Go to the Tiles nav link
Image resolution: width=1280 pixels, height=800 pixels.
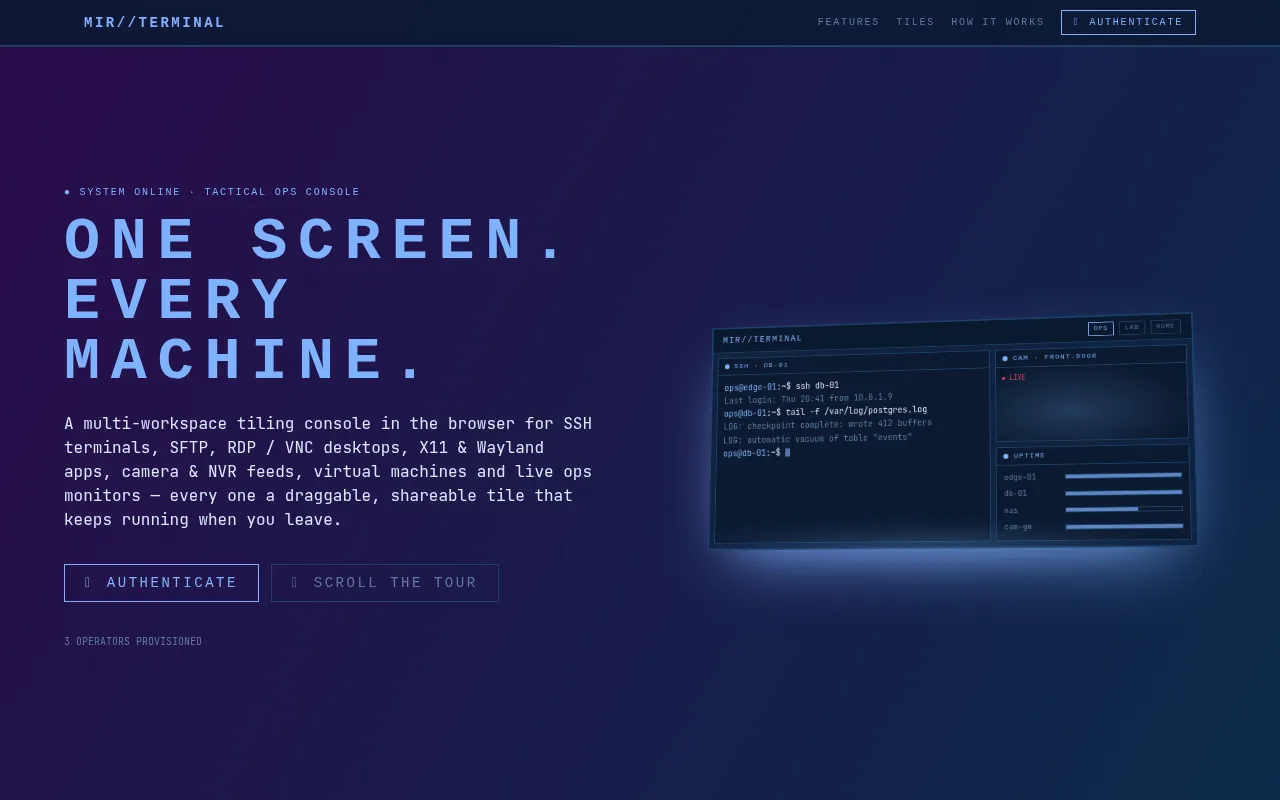pos(915,22)
